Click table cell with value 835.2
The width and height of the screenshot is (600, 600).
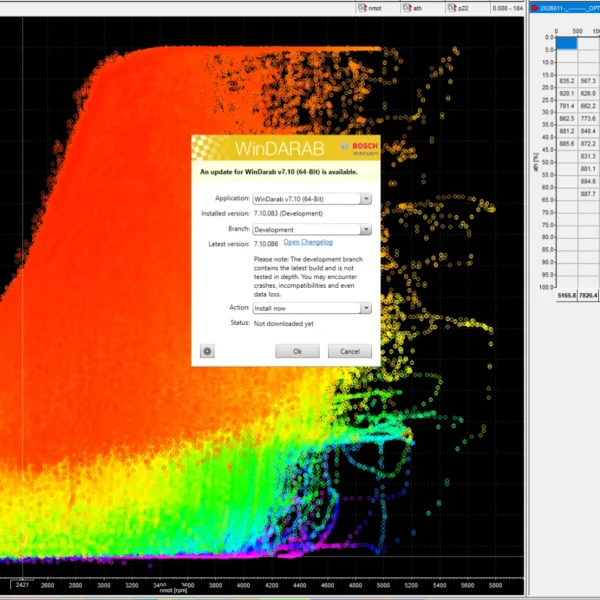[x=567, y=81]
